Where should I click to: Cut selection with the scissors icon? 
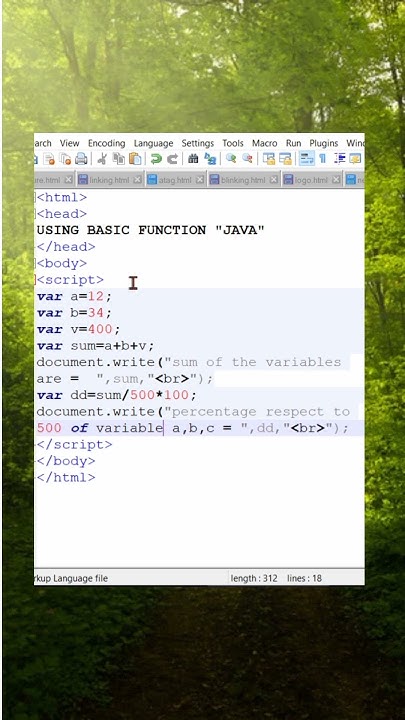(x=102, y=159)
